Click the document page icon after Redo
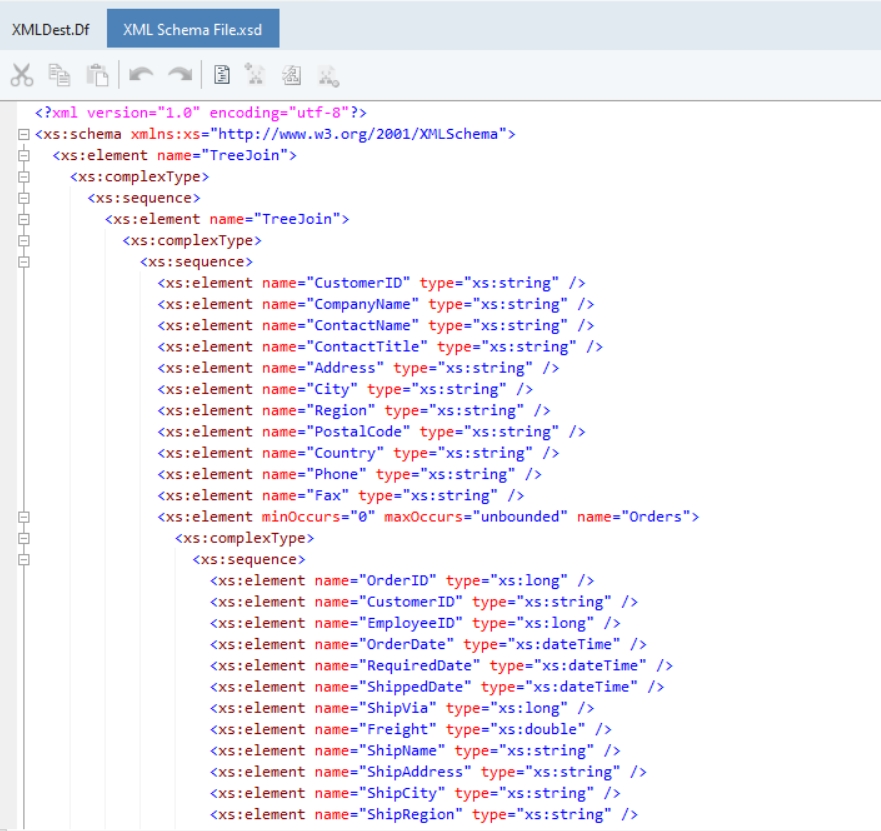881x831 pixels. pyautogui.click(x=223, y=75)
